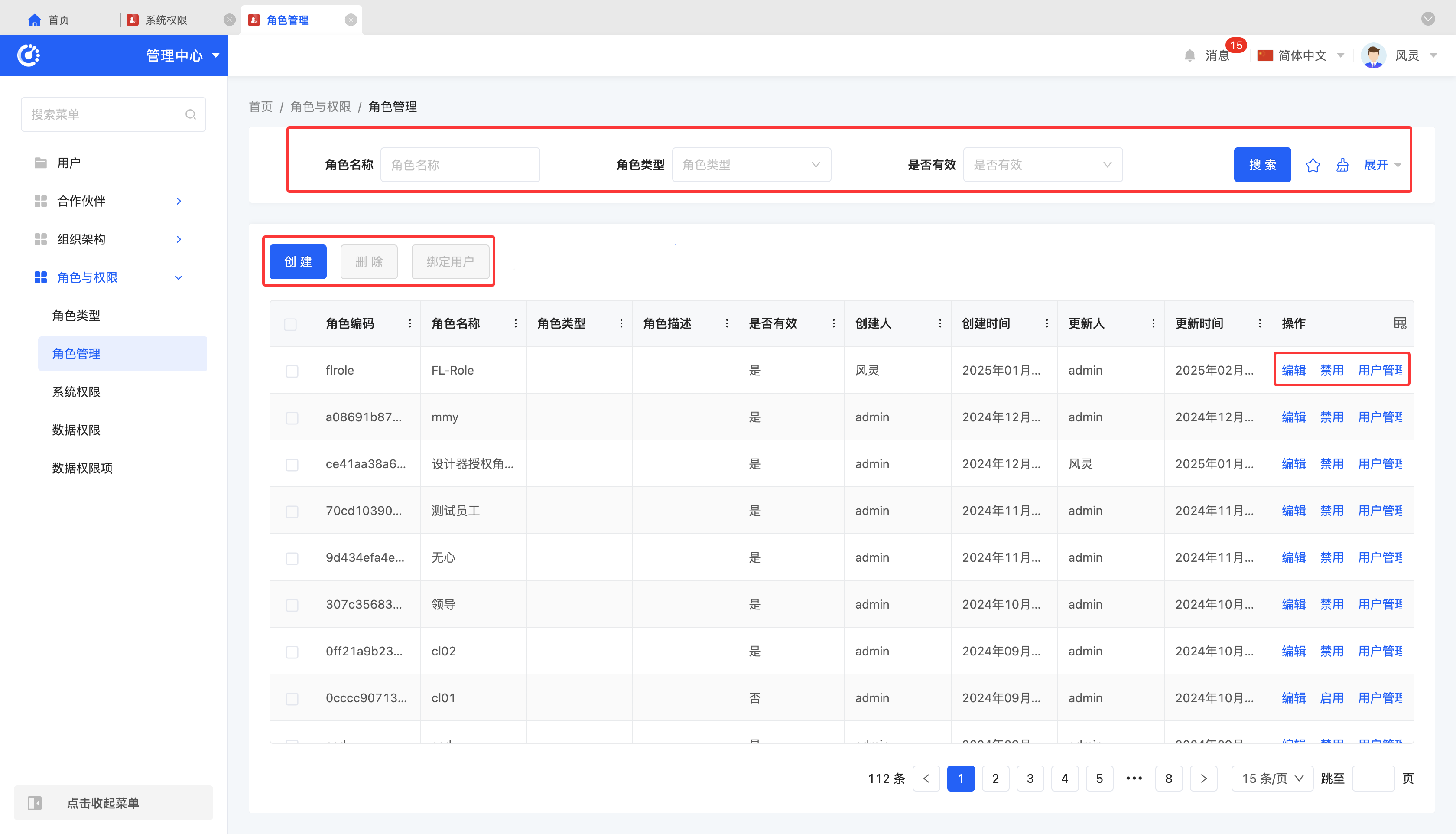Switch to the 系统权限 tab
Image resolution: width=1456 pixels, height=834 pixels.
(x=166, y=20)
